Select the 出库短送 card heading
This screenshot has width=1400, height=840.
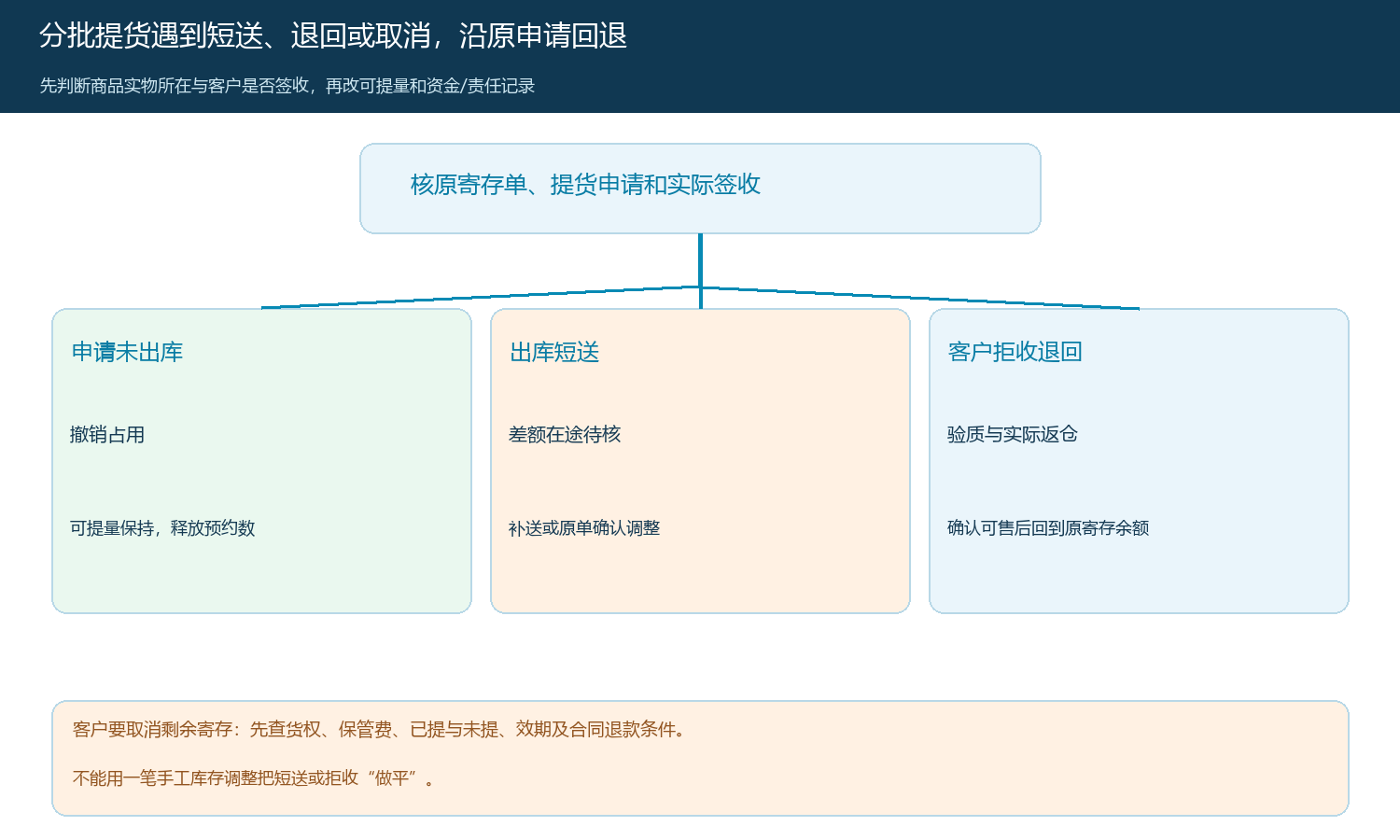tap(554, 352)
